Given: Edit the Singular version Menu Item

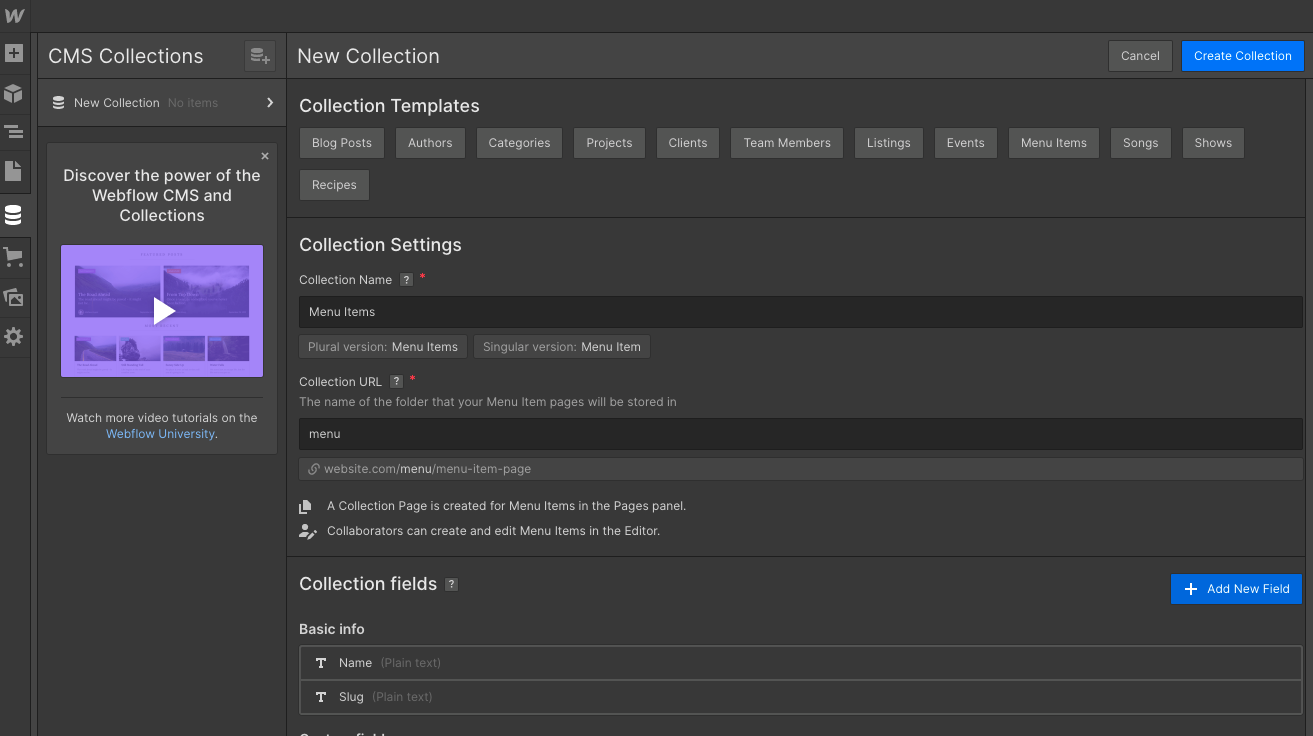Looking at the screenshot, I should [562, 347].
